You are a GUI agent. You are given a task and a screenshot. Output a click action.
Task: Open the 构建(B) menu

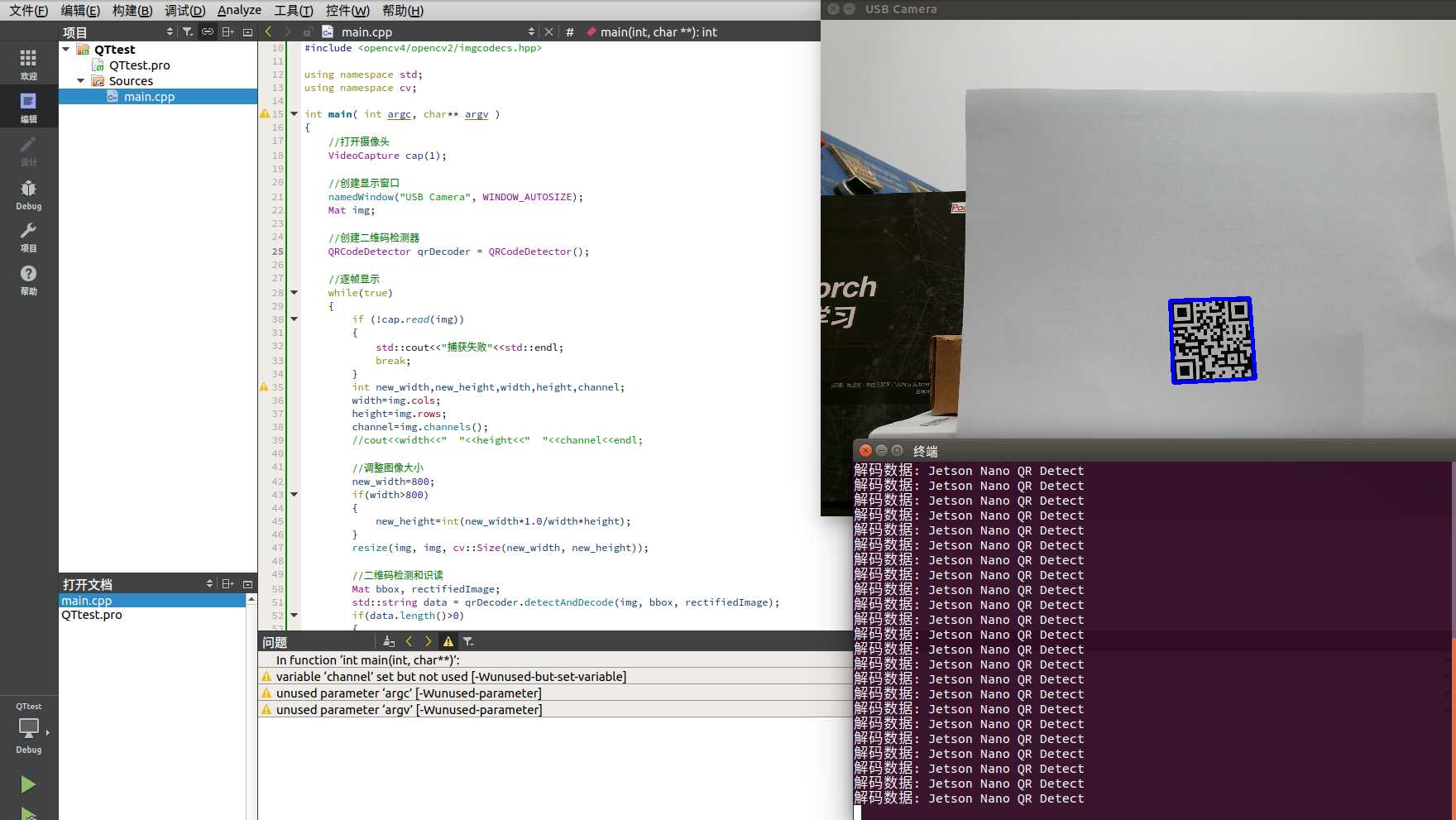[x=132, y=10]
